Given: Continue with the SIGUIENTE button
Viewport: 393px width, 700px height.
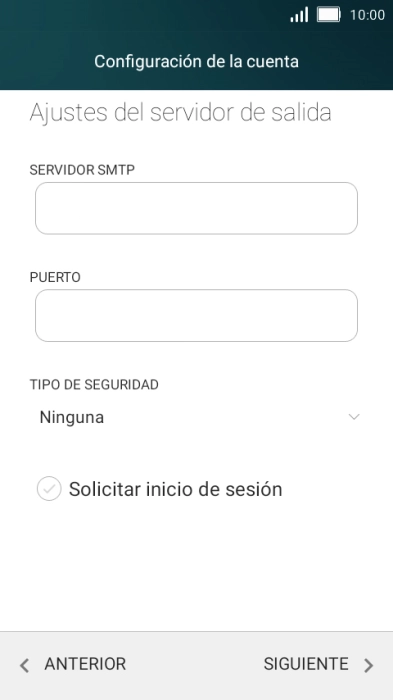Looking at the screenshot, I should 318,664.
